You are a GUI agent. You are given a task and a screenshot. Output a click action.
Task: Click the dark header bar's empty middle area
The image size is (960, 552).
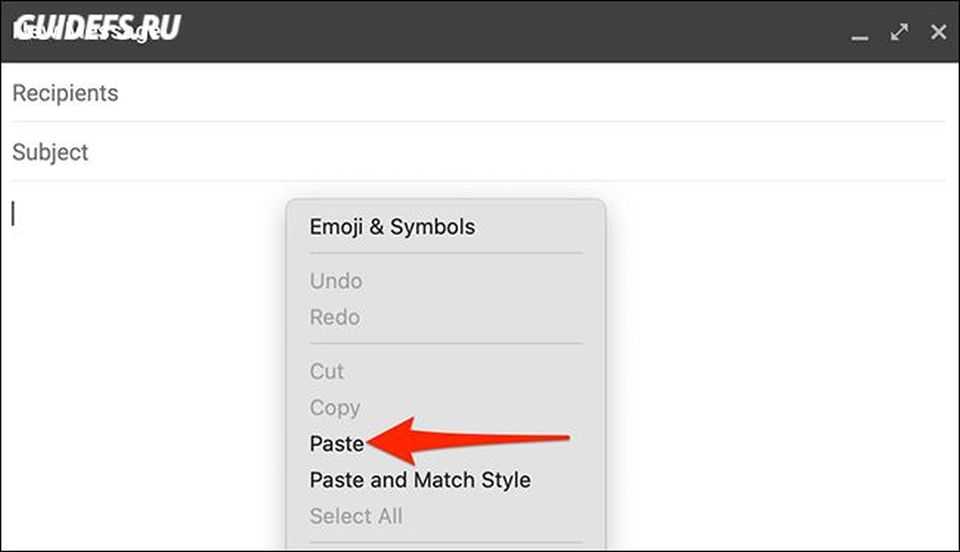click(x=500, y=32)
